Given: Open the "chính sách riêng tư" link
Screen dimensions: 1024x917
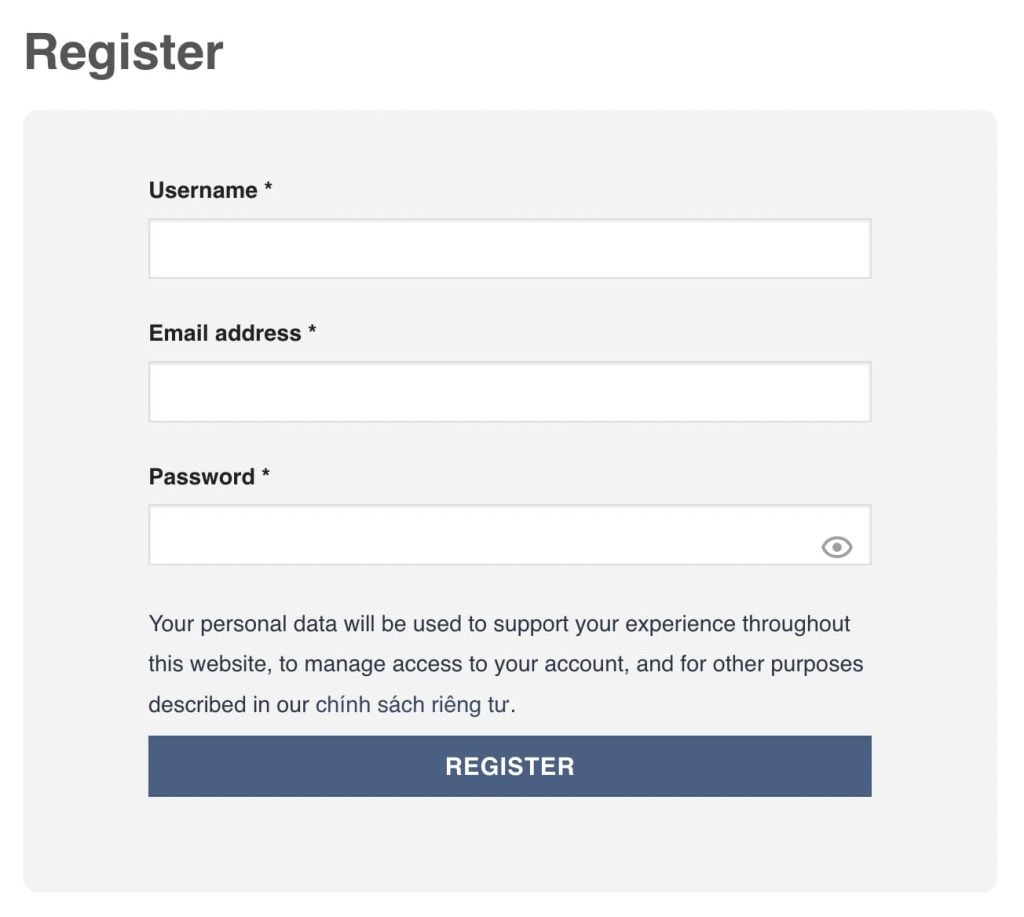Looking at the screenshot, I should [413, 705].
